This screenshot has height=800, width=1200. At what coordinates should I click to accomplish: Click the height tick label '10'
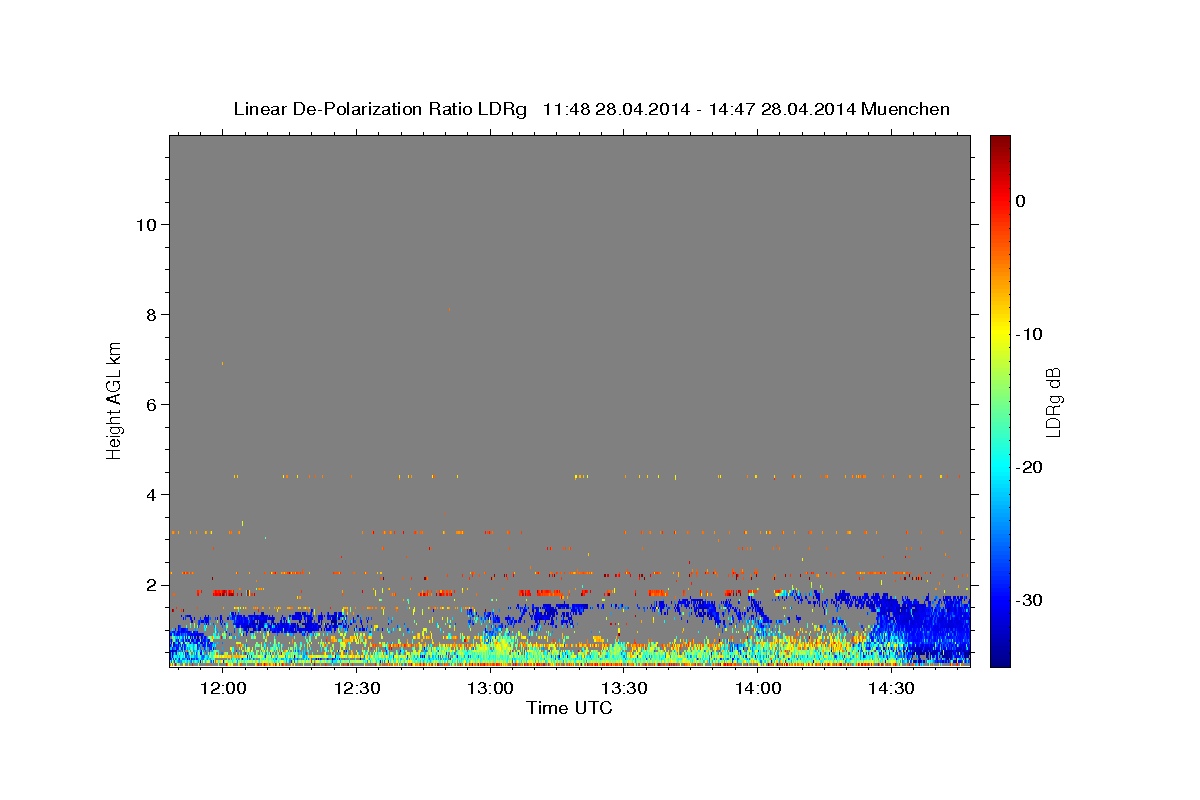tap(145, 224)
